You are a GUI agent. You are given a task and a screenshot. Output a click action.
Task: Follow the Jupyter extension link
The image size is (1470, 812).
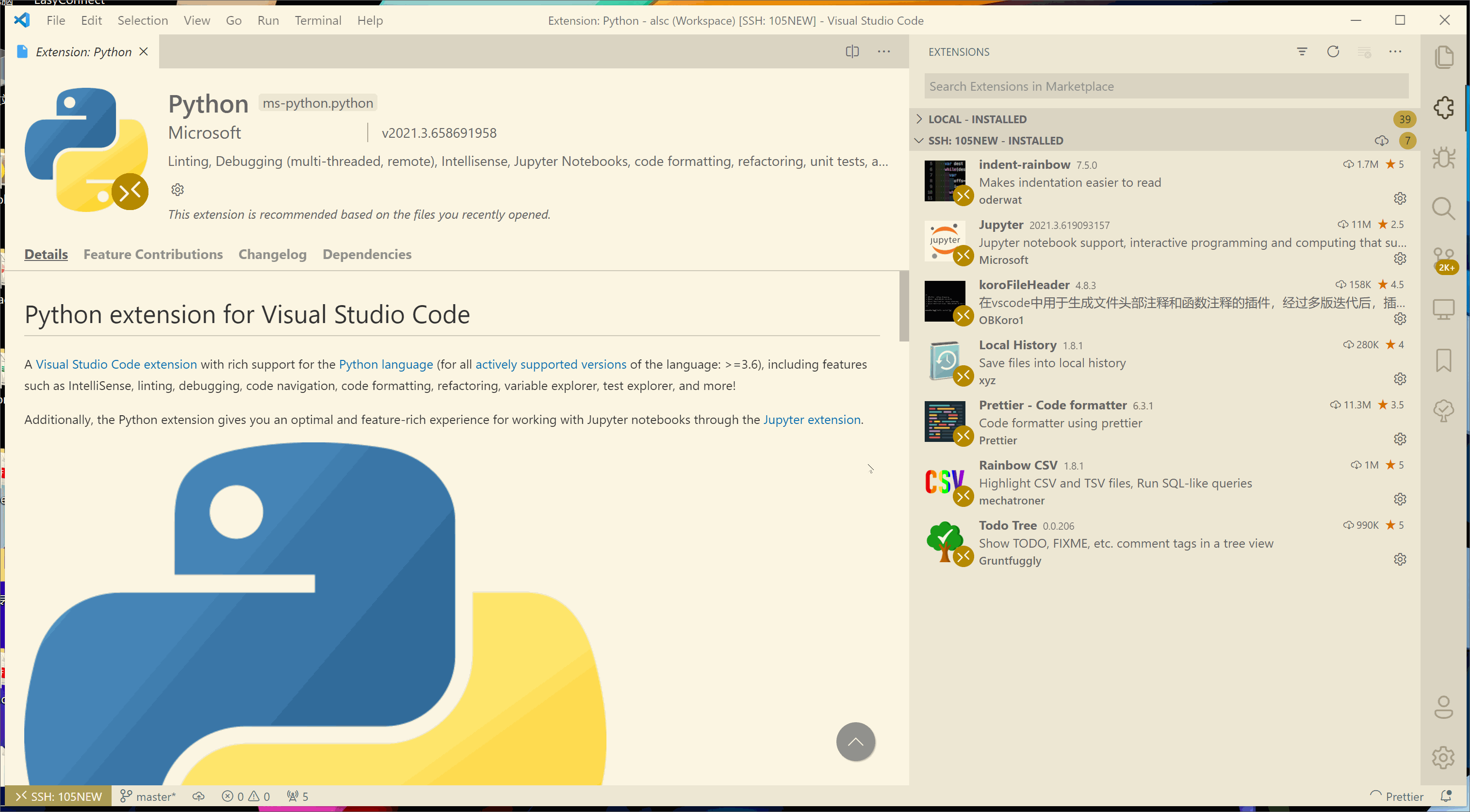coord(812,420)
